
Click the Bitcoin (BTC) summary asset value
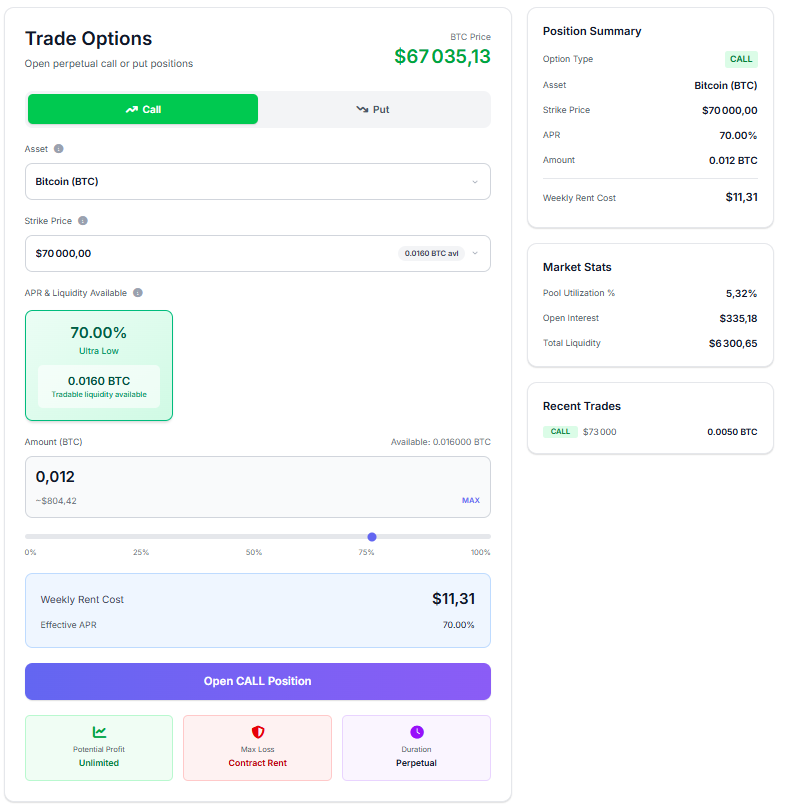tap(725, 85)
